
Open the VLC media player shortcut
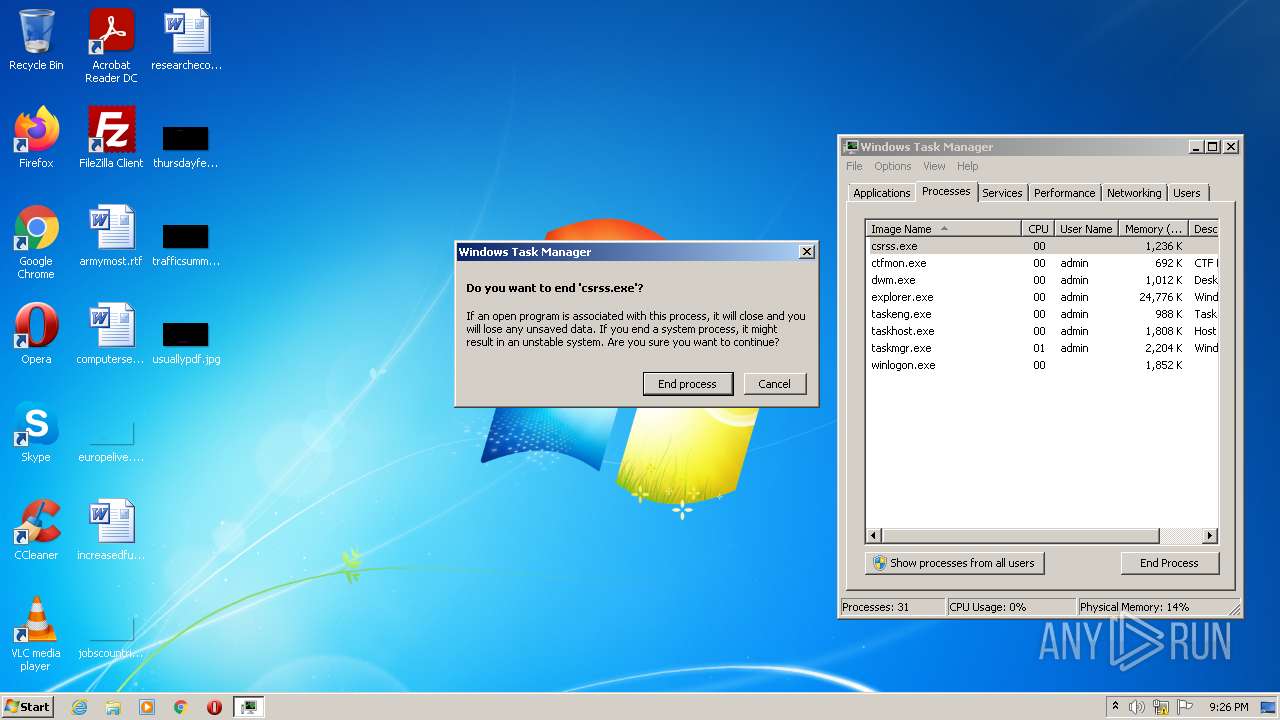36,634
